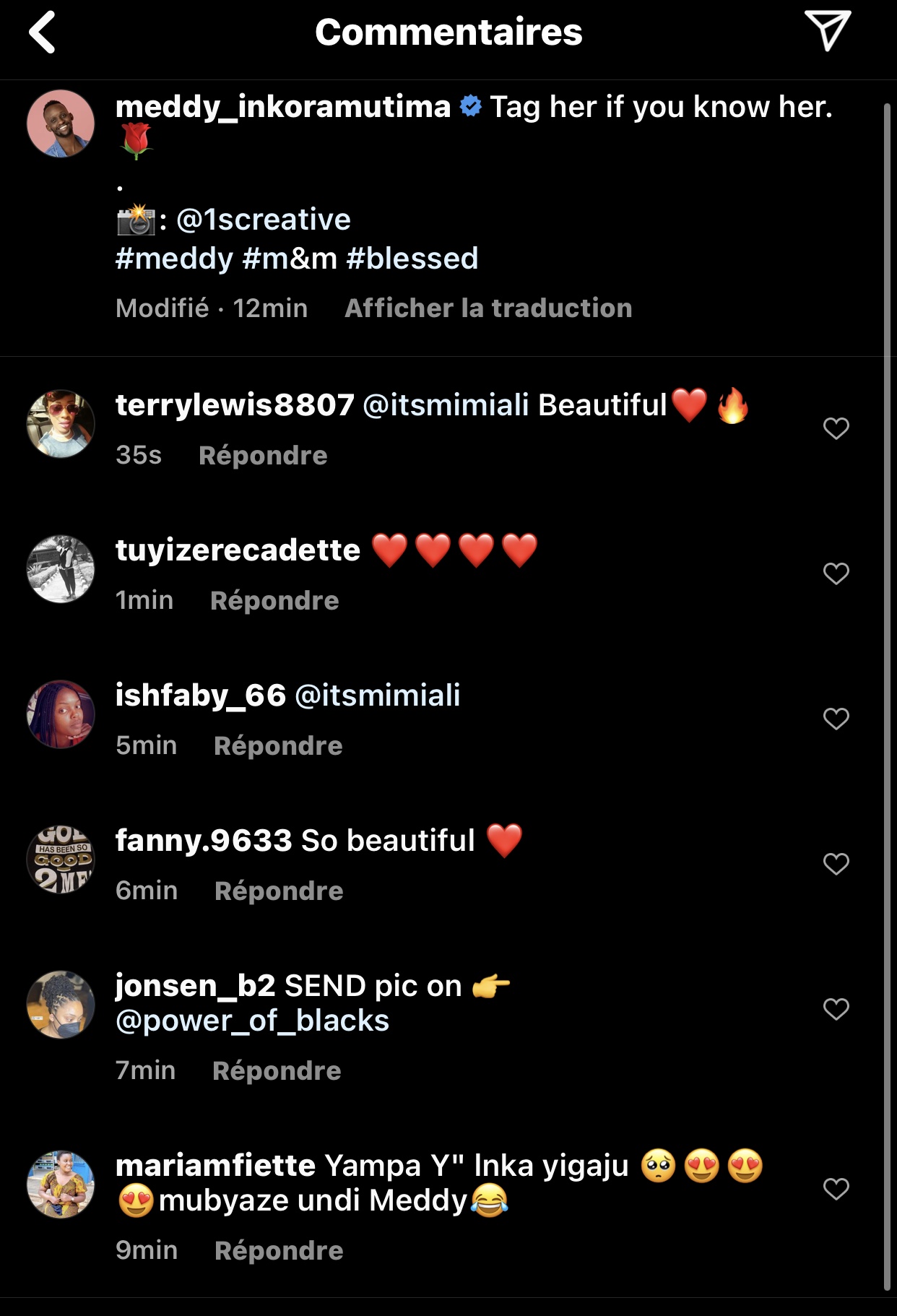The image size is (897, 1316).
Task: Open meddy_inkoramutima's profile picture
Action: pos(61,124)
